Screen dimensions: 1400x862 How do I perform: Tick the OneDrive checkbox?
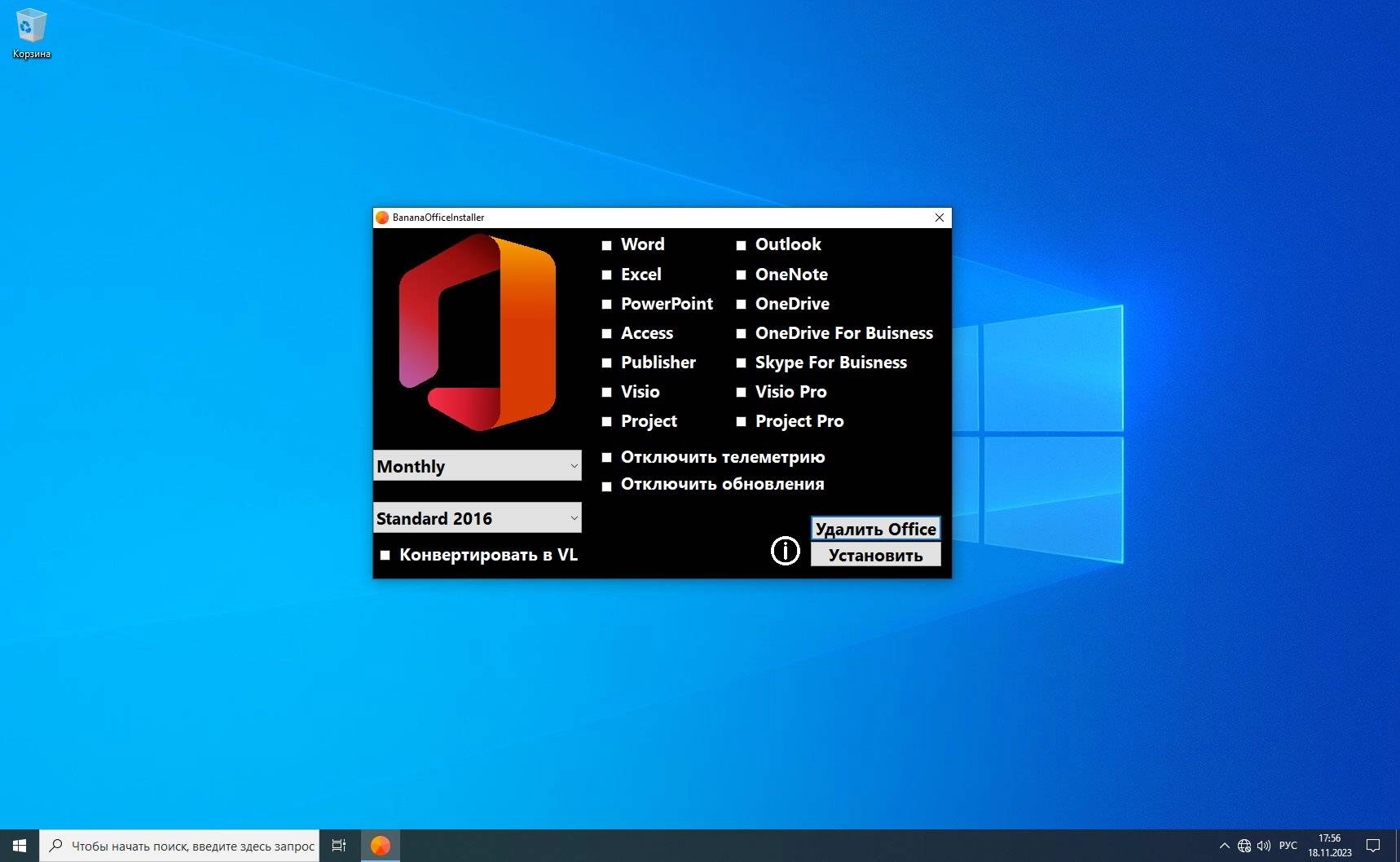coord(741,305)
